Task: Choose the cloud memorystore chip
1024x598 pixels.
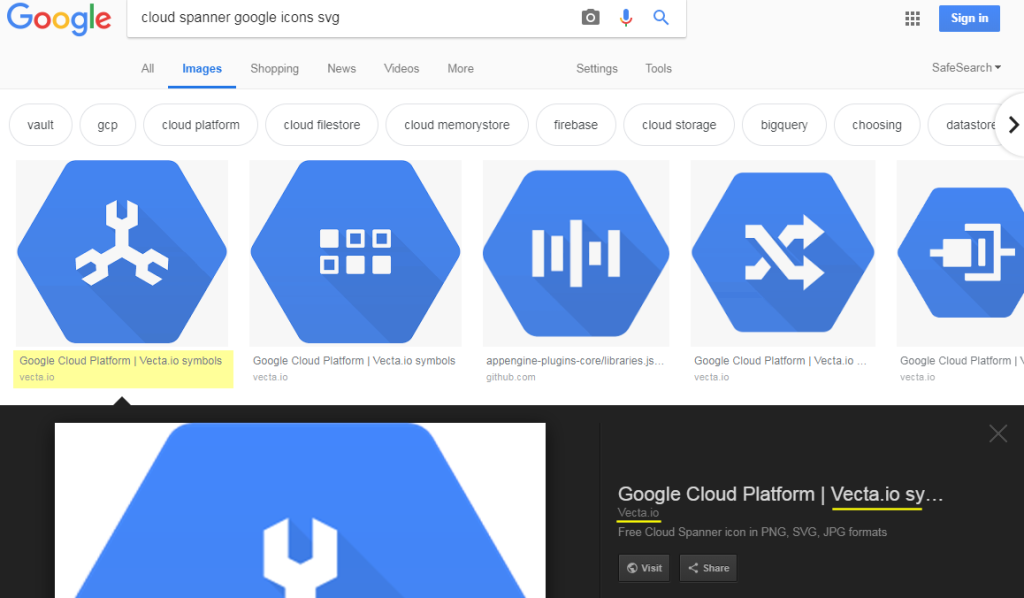Action: point(457,125)
